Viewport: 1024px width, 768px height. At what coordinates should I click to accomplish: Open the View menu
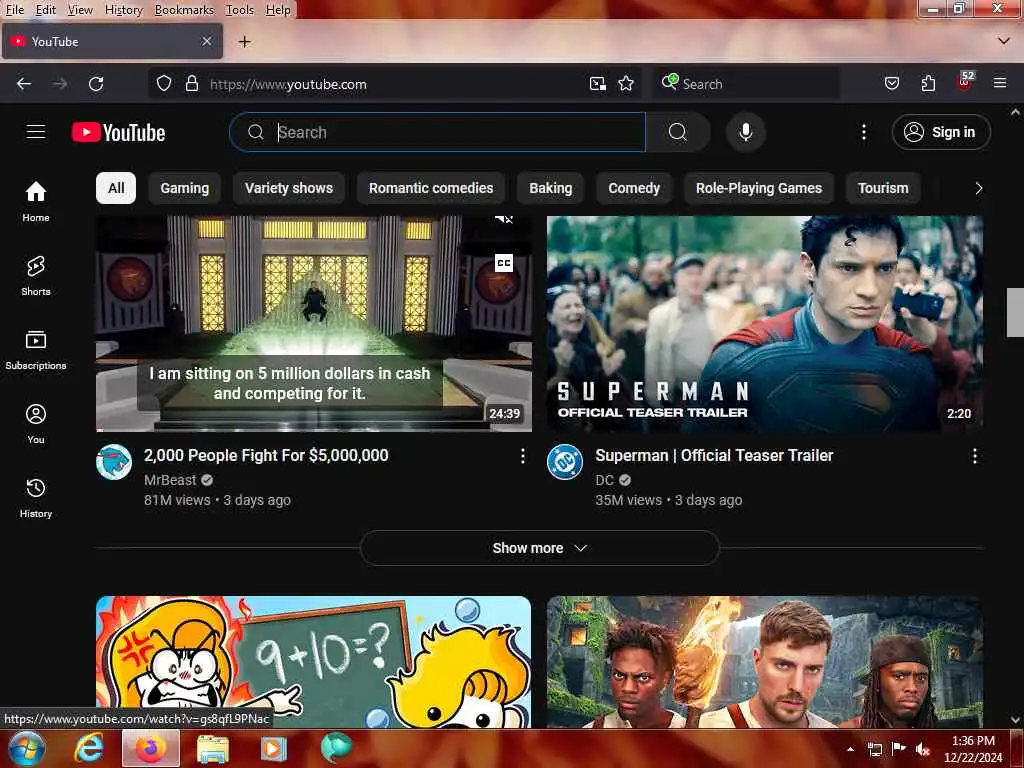click(x=80, y=9)
